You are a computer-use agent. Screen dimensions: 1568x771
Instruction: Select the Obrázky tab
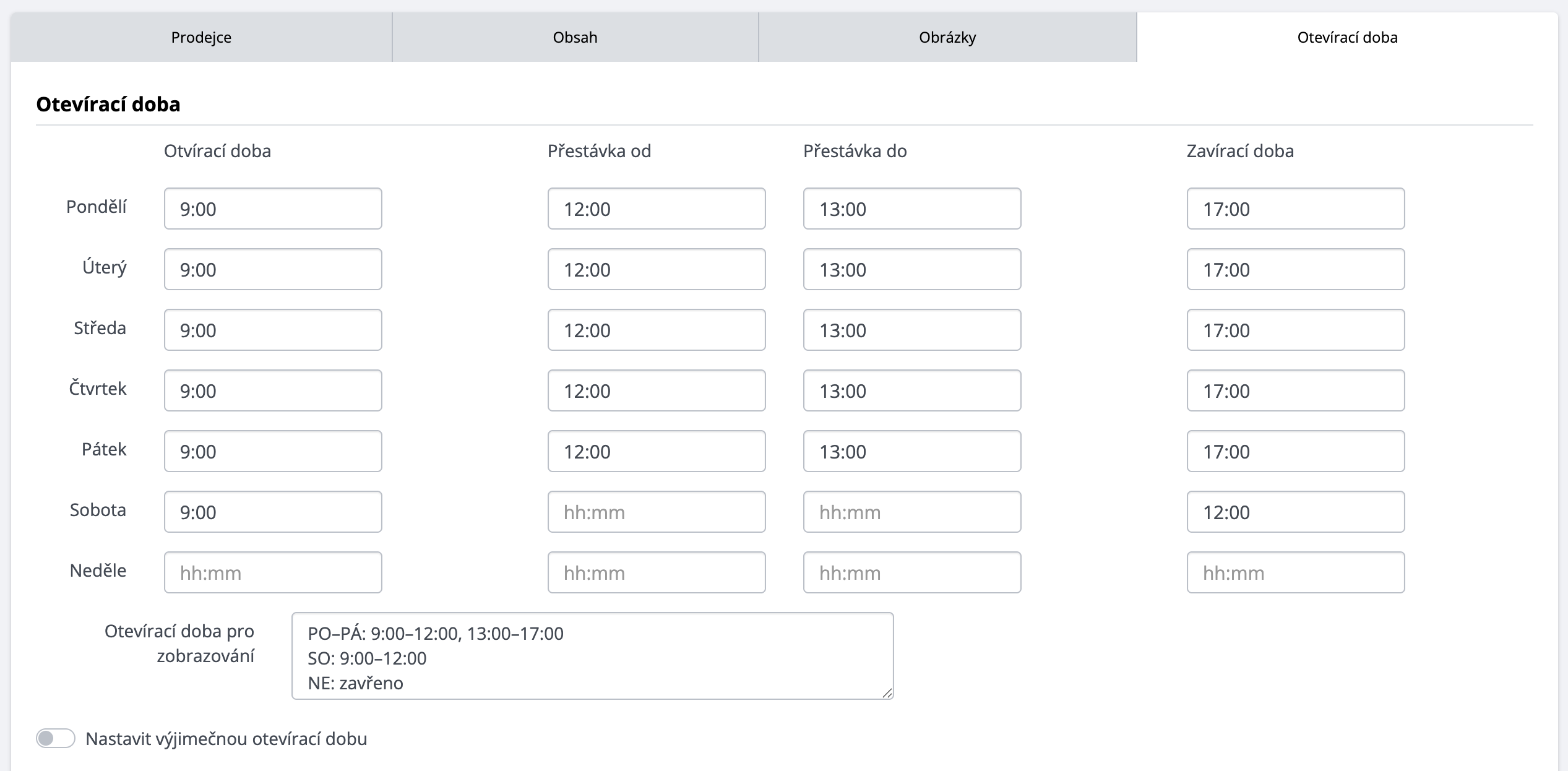coord(947,37)
